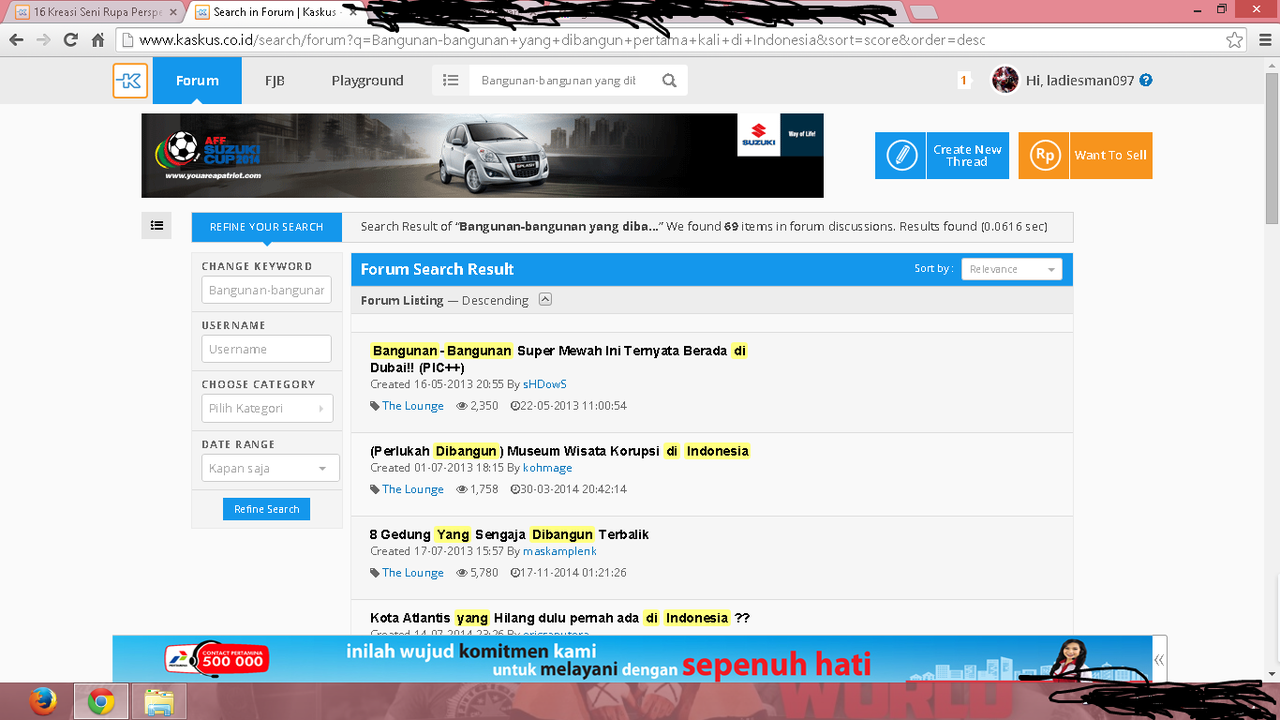Open the Kapan saja date range dropdown
1280x720 pixels.
click(x=270, y=468)
